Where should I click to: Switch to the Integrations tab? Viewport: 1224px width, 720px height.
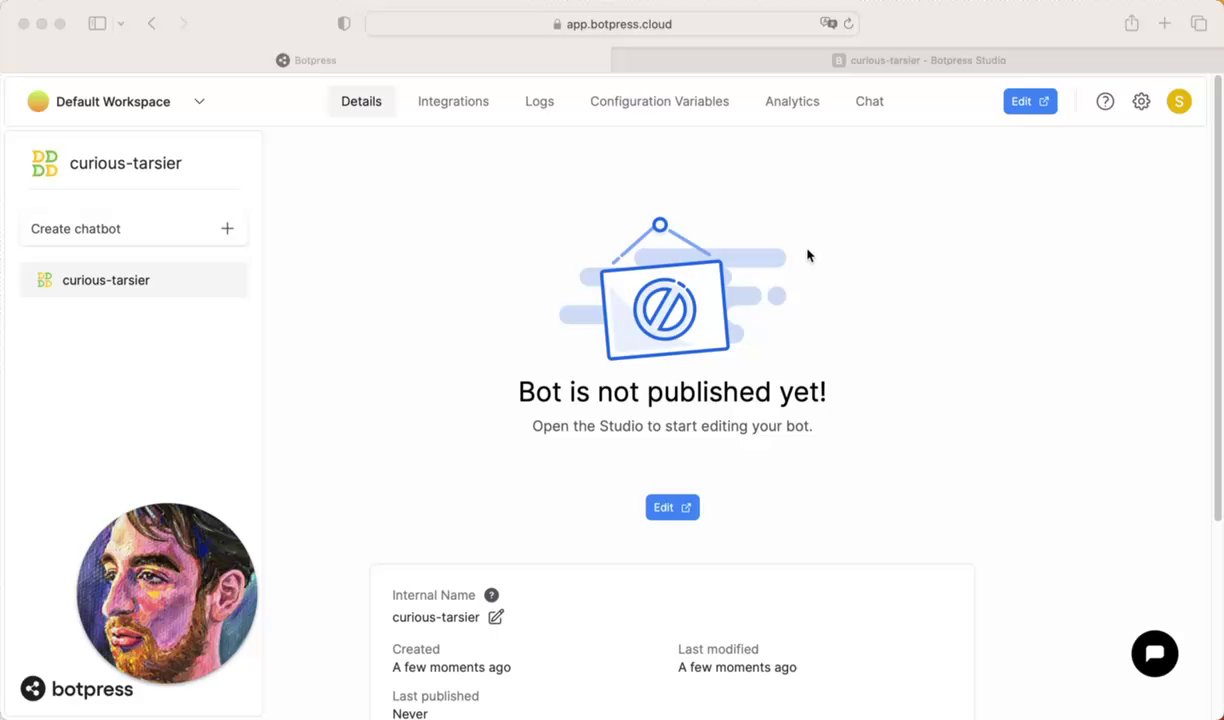tap(453, 101)
